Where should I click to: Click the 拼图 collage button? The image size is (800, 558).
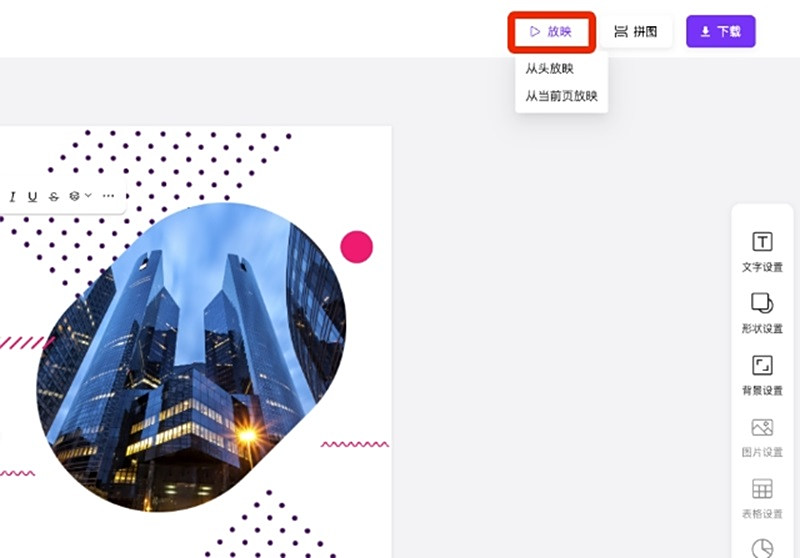click(x=636, y=32)
